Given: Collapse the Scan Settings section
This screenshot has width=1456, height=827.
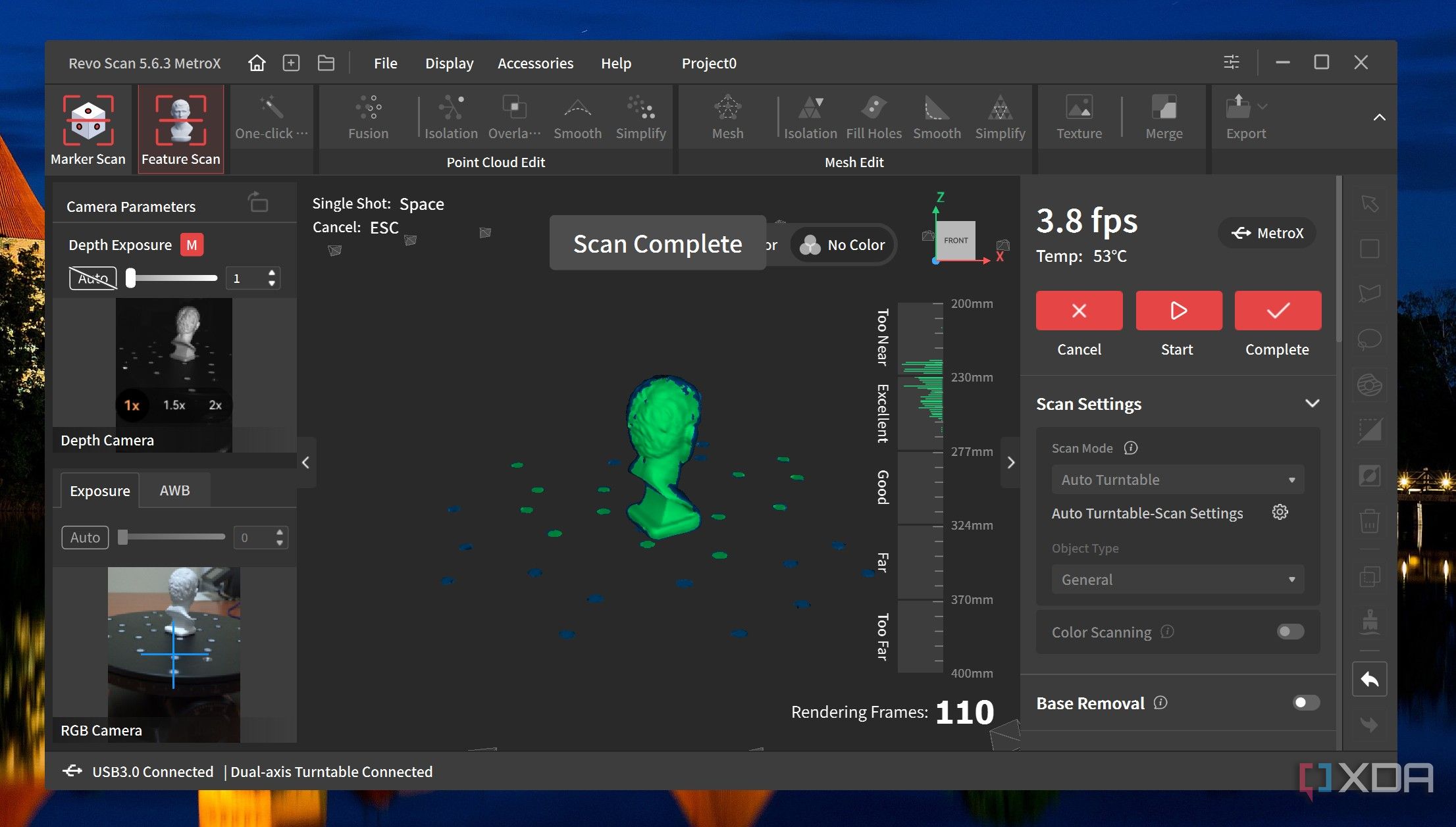Looking at the screenshot, I should pos(1312,403).
